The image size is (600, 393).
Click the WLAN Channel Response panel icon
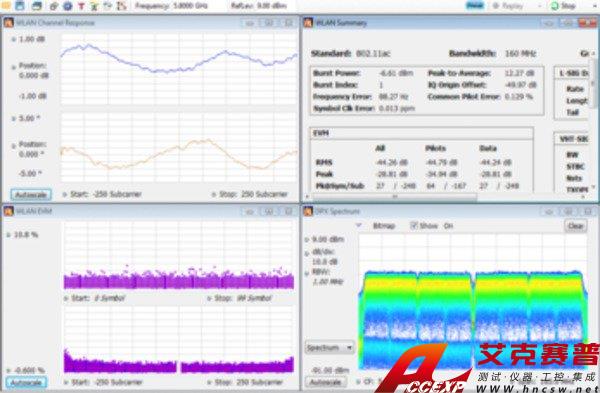click(8, 23)
